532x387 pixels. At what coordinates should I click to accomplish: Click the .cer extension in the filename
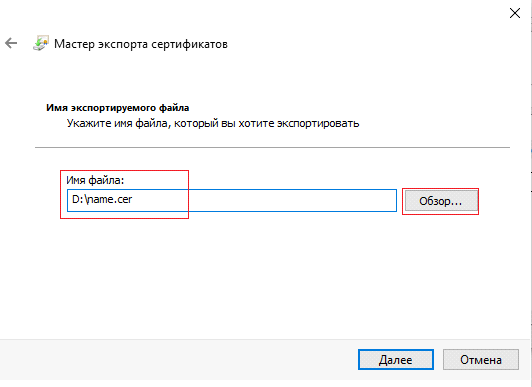coord(122,200)
